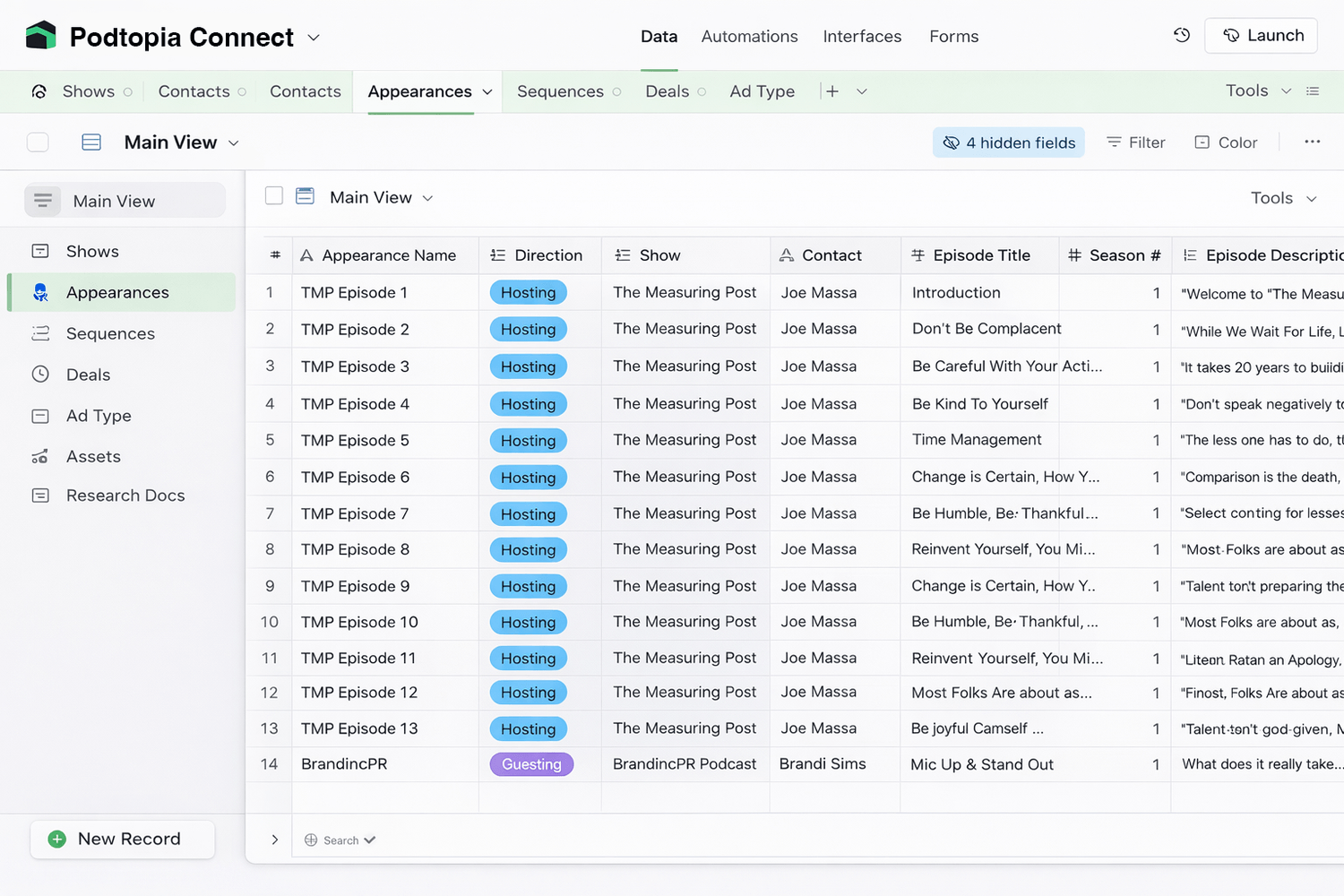Screen dimensions: 1344x896
Task: Click the home icon beside Shows tab
Action: point(39,91)
